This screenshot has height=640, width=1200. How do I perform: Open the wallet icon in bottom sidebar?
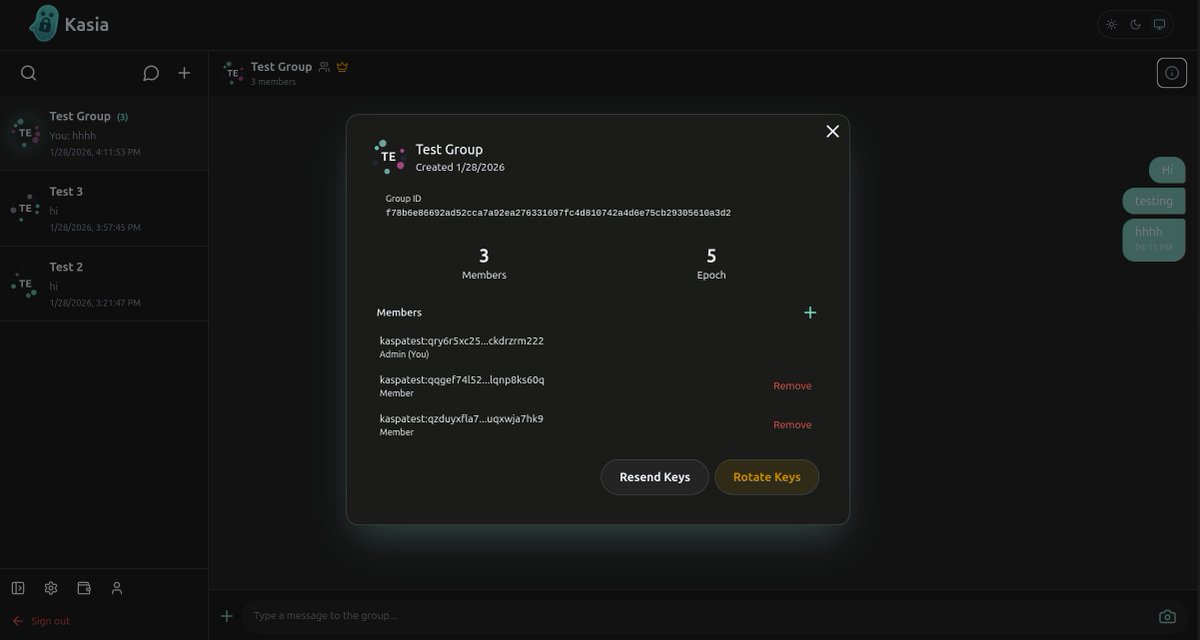point(84,587)
